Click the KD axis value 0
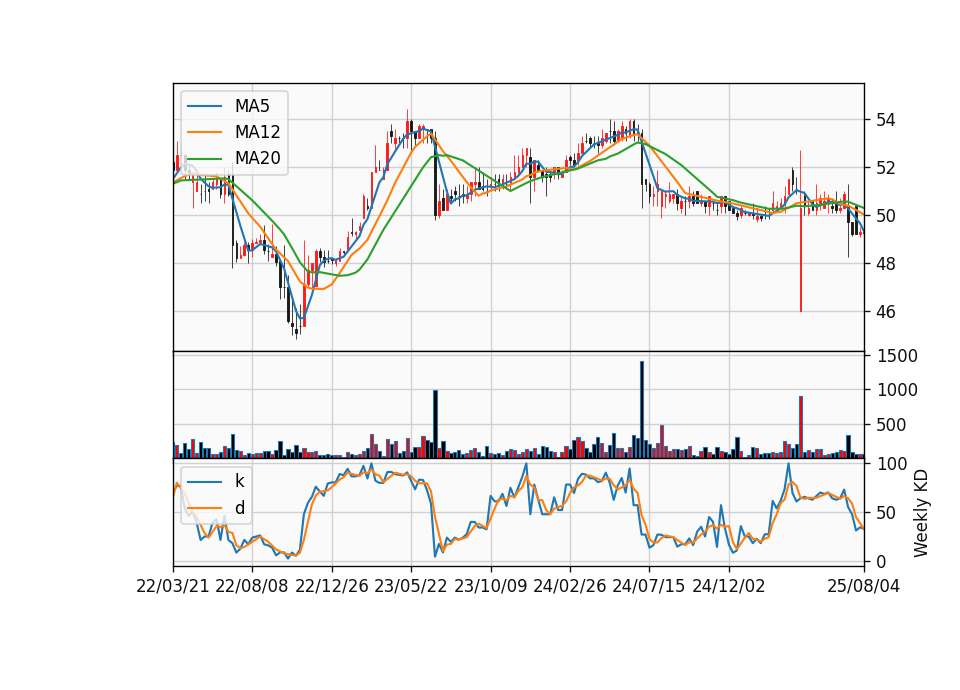 881,561
